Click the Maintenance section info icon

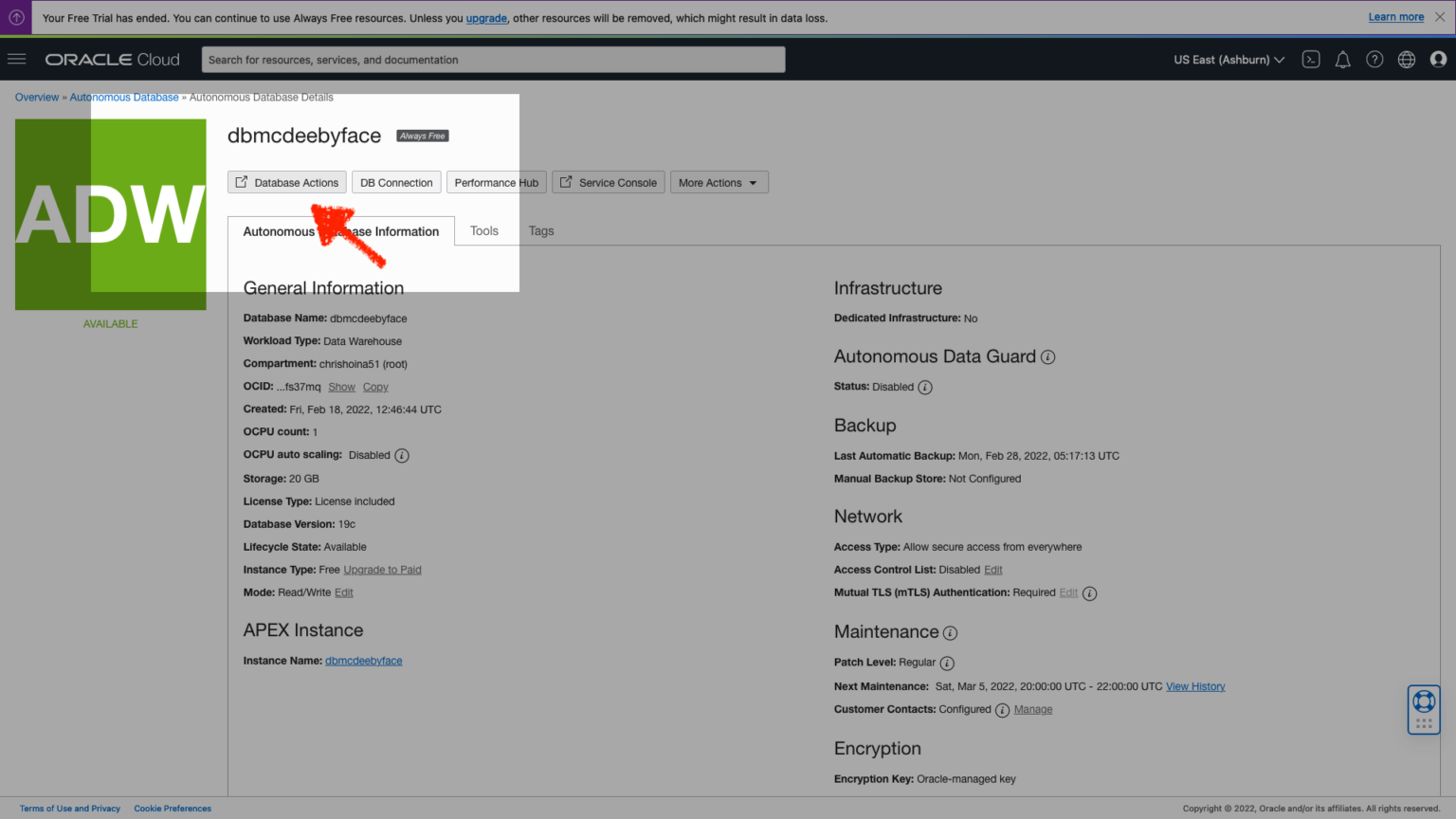coord(951,631)
